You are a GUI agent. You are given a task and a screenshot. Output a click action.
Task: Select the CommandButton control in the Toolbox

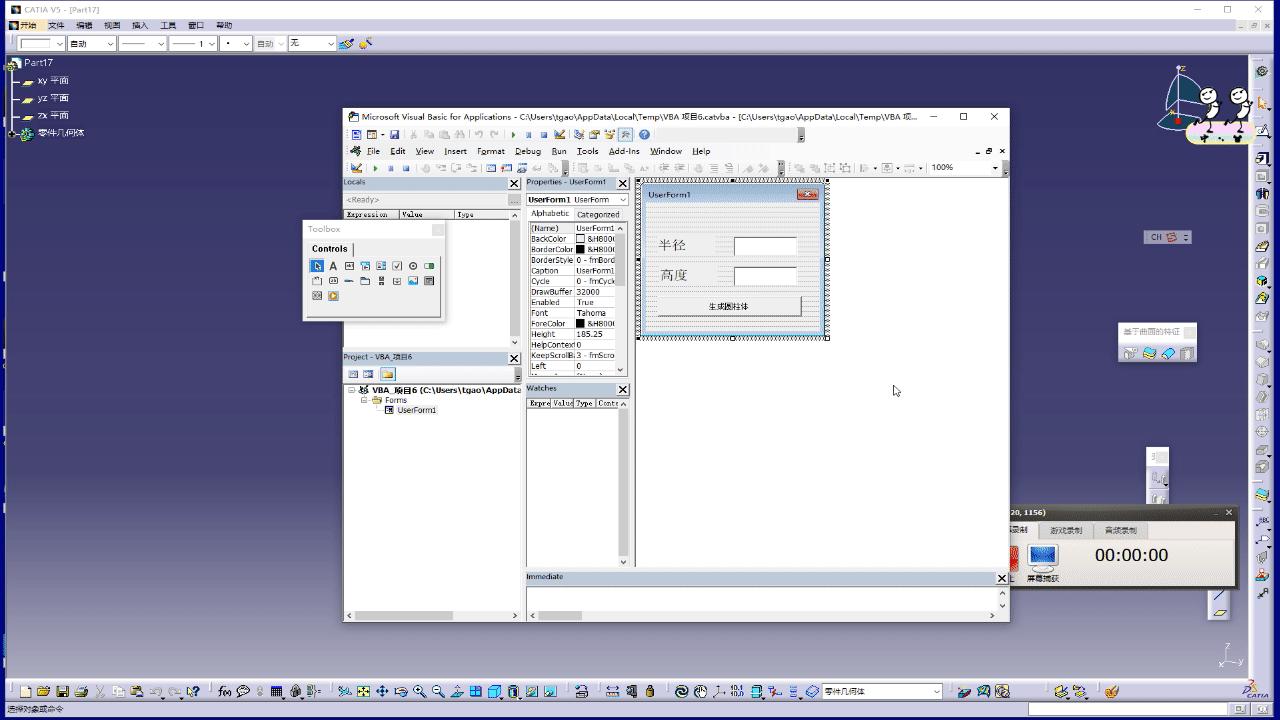point(333,280)
